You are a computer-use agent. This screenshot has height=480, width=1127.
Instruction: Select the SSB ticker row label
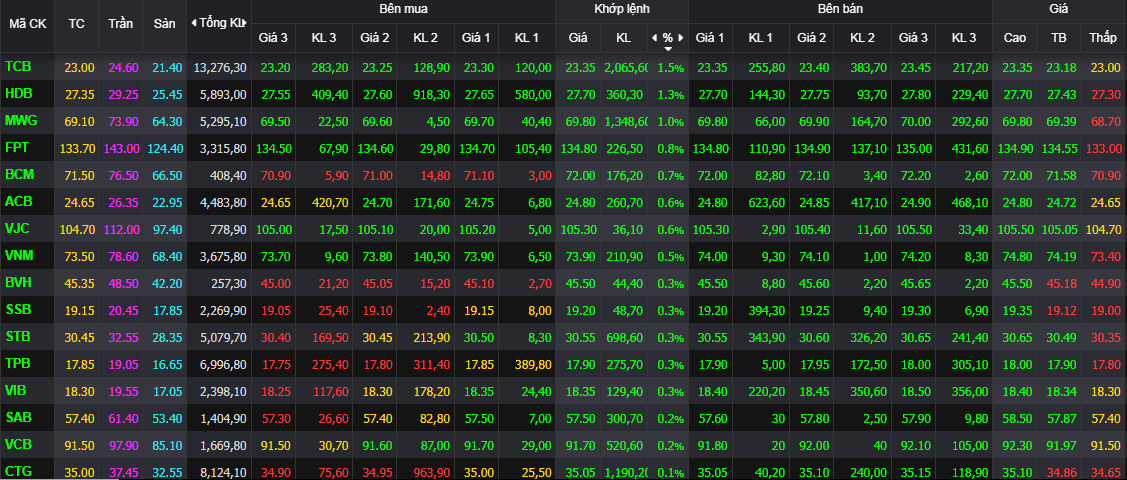click(x=17, y=309)
